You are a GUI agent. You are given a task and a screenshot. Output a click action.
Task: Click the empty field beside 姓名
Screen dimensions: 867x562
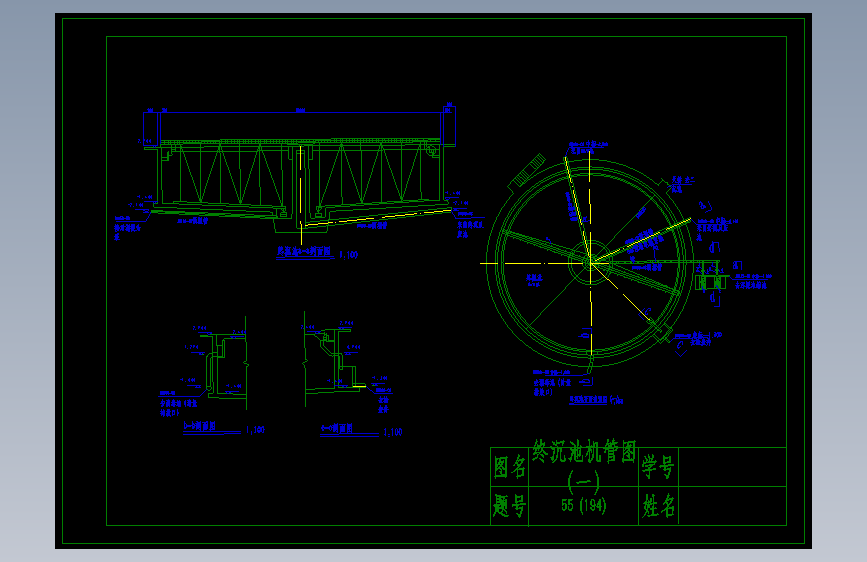(732, 506)
